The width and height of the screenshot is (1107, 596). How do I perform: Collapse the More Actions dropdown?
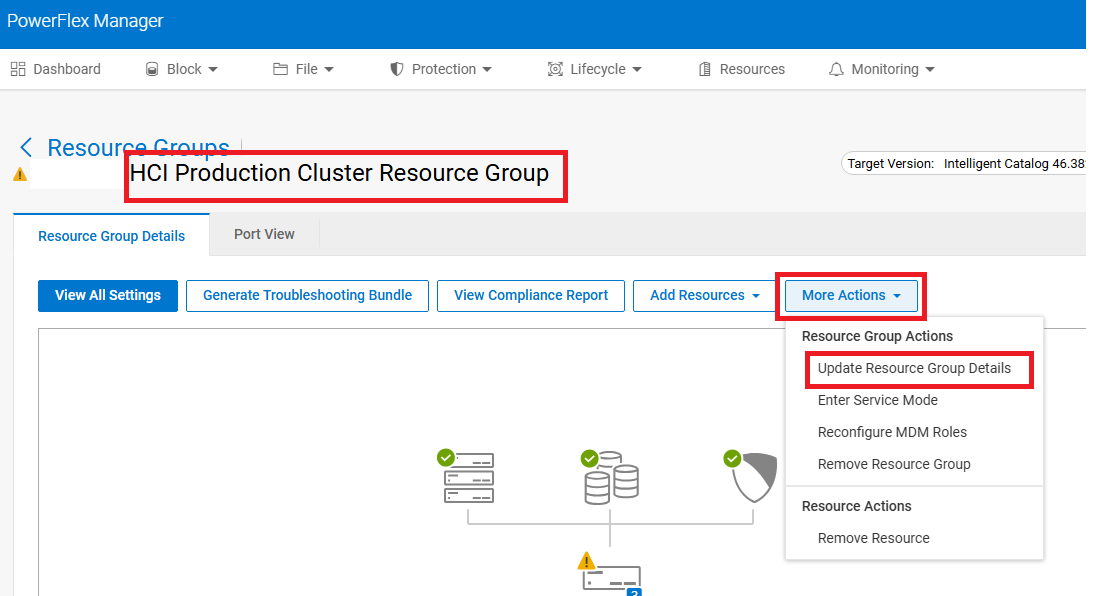point(849,295)
